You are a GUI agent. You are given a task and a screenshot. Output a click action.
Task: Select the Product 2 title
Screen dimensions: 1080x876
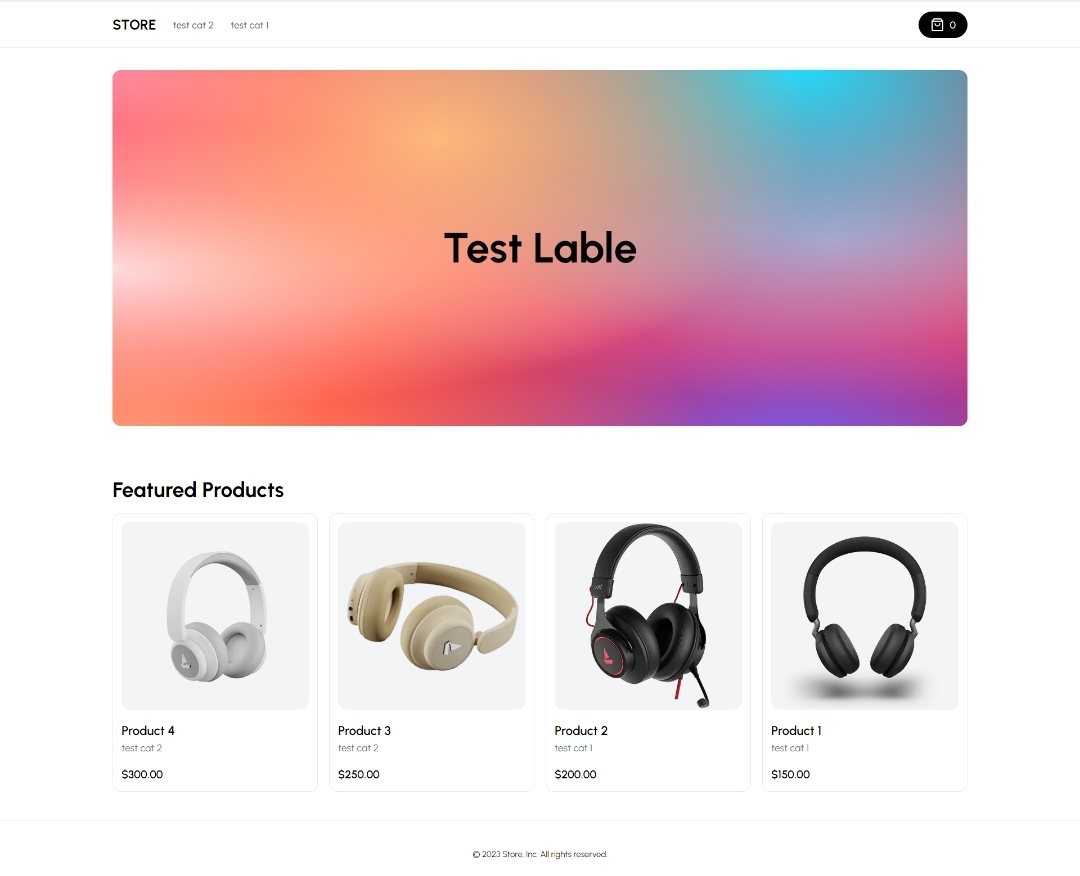pyautogui.click(x=581, y=731)
